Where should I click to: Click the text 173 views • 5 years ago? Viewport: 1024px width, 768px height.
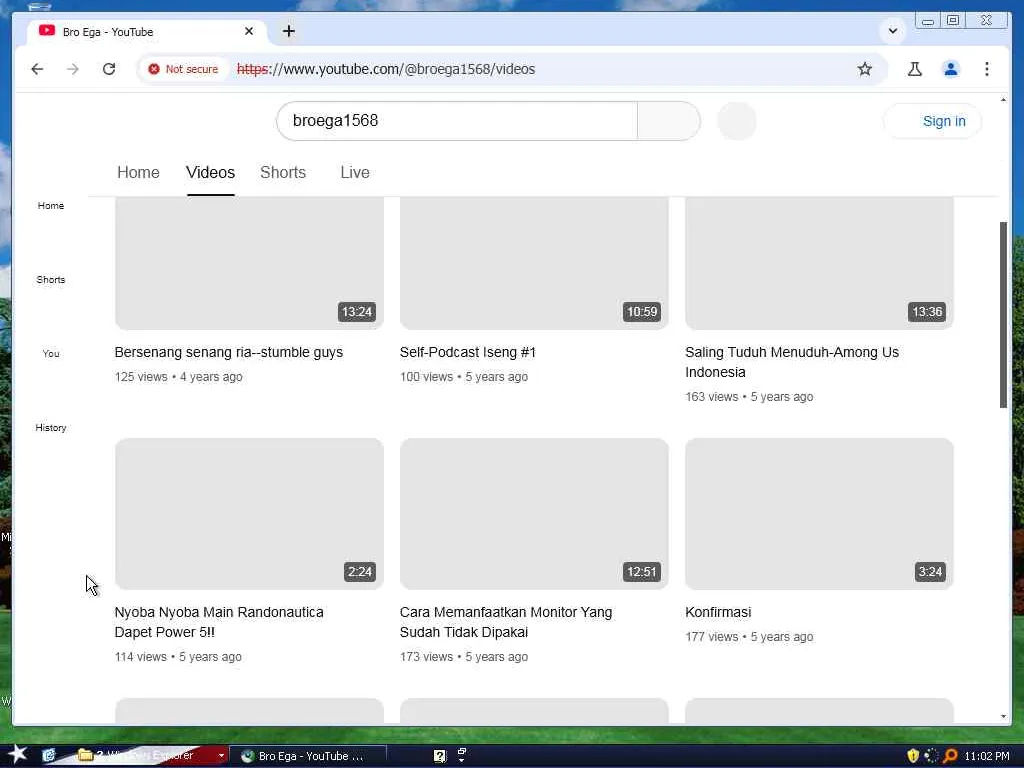point(464,657)
